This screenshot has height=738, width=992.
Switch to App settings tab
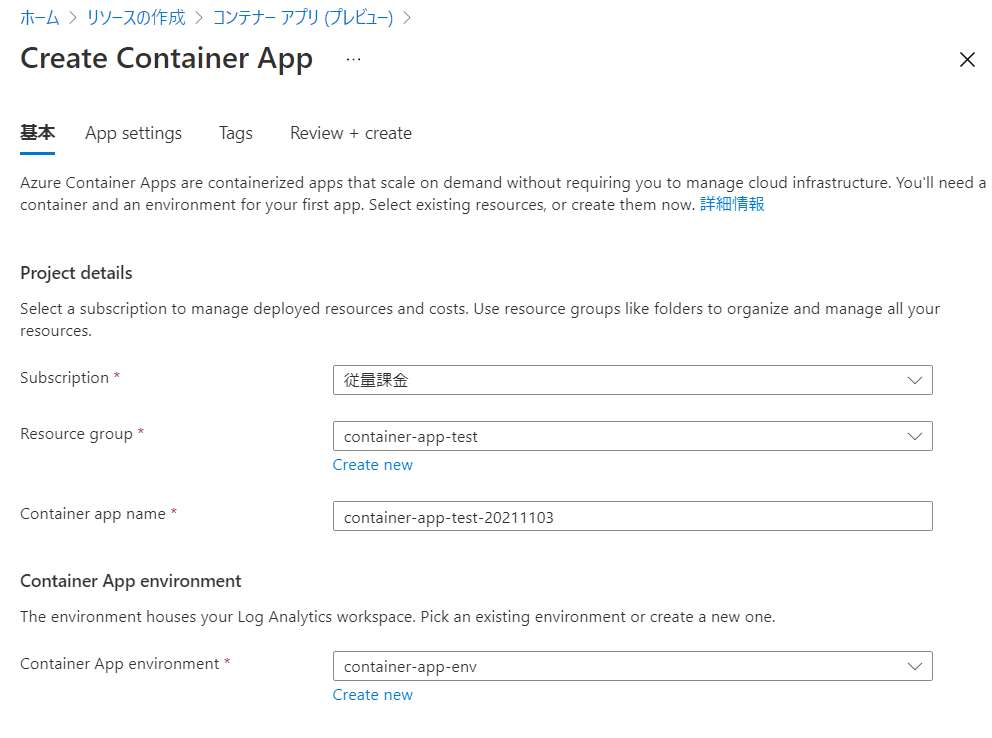pyautogui.click(x=133, y=133)
